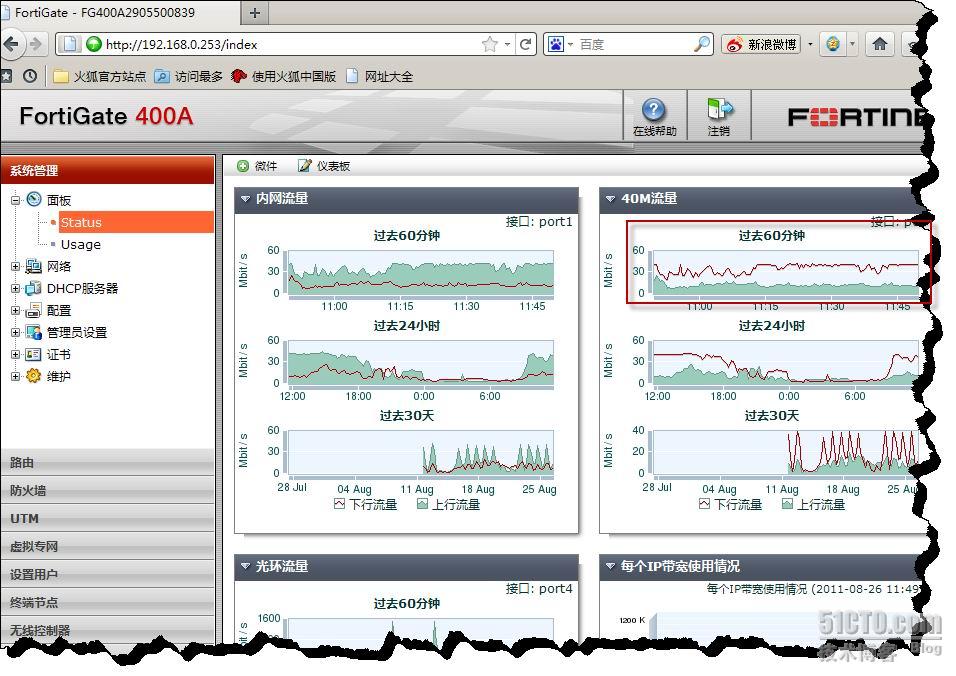Open the 访问最多 bookmark
The width and height of the screenshot is (956, 676).
click(x=188, y=76)
